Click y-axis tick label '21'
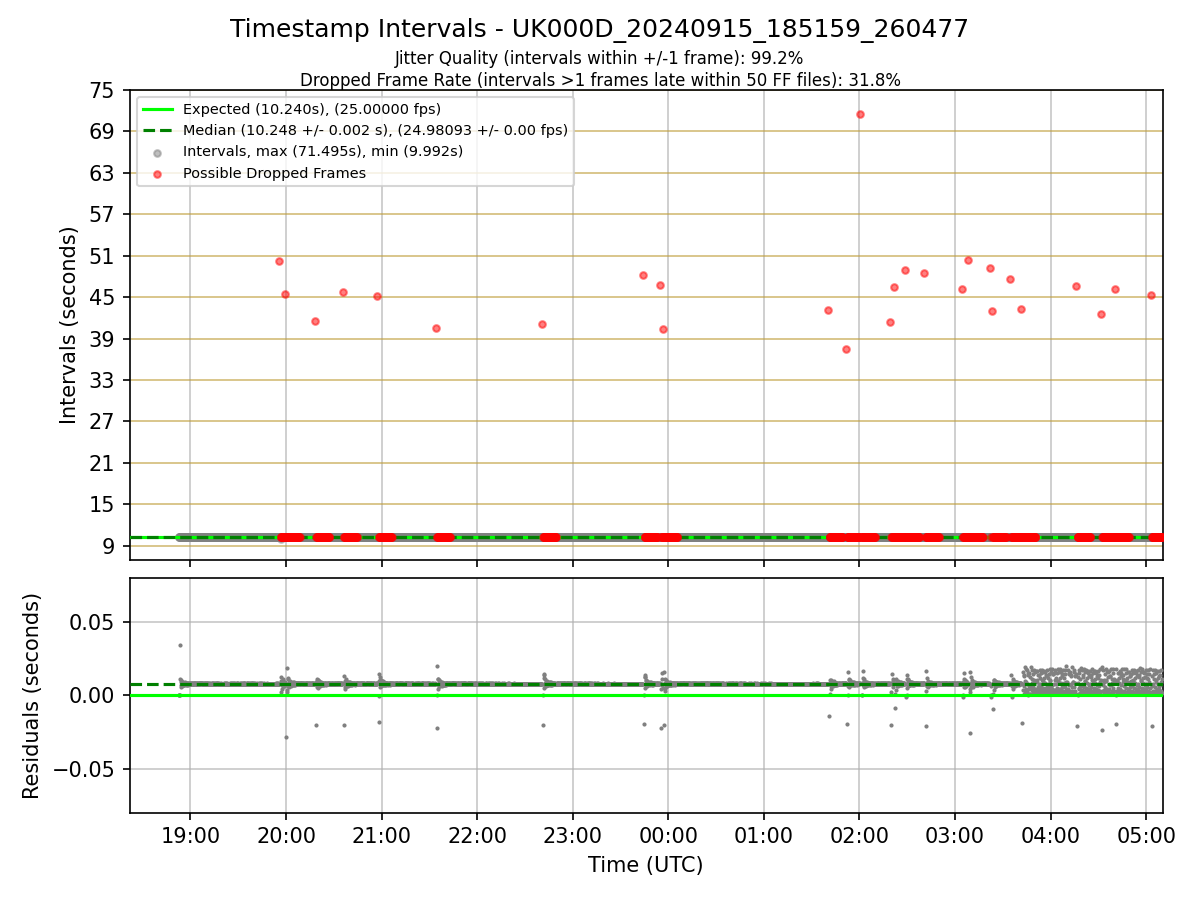This screenshot has height=900, width=1200. click(102, 463)
